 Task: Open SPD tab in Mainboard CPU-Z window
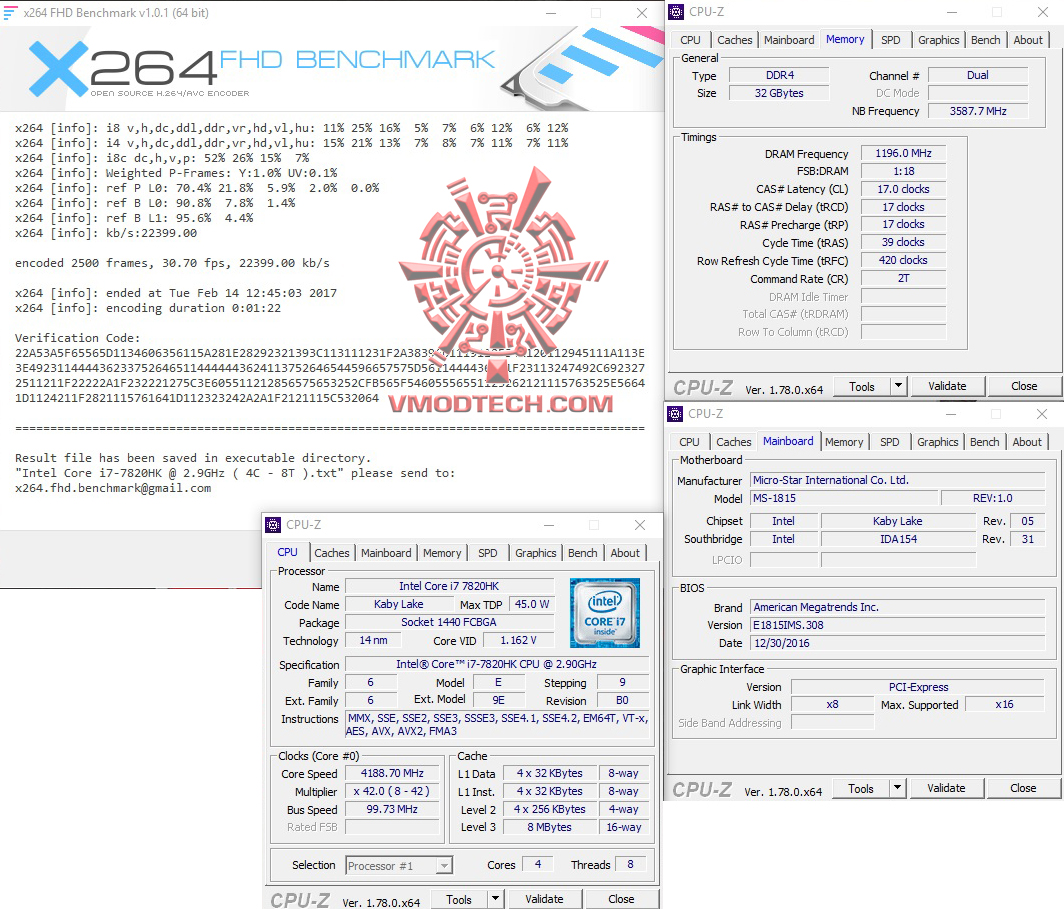pos(890,442)
